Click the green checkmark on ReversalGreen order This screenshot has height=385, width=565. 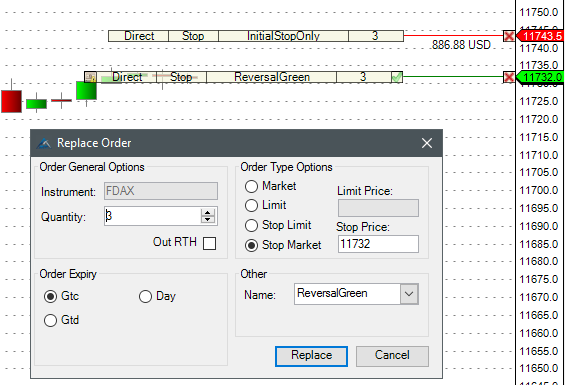[x=397, y=77]
